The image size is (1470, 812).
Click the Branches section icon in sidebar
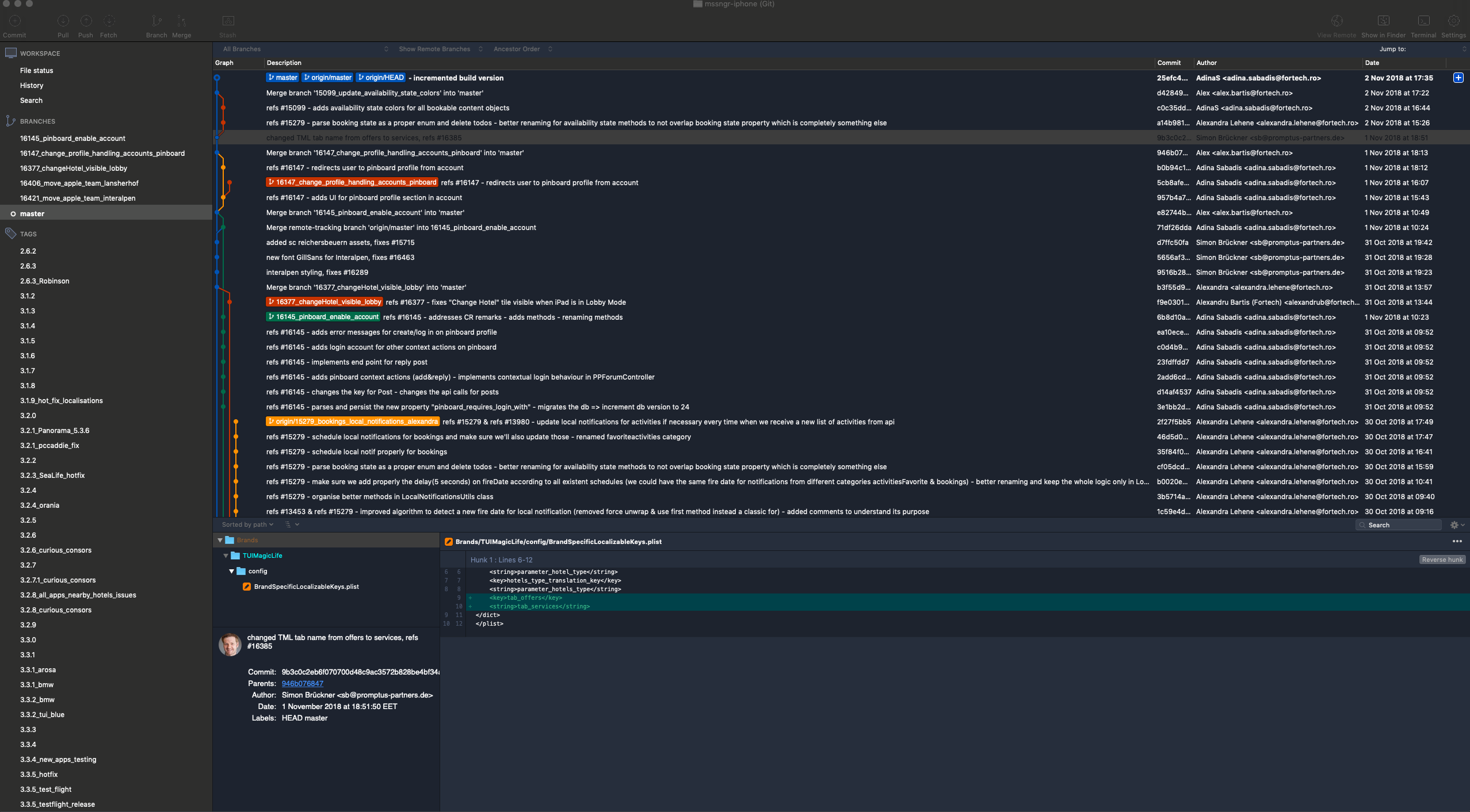click(10, 121)
